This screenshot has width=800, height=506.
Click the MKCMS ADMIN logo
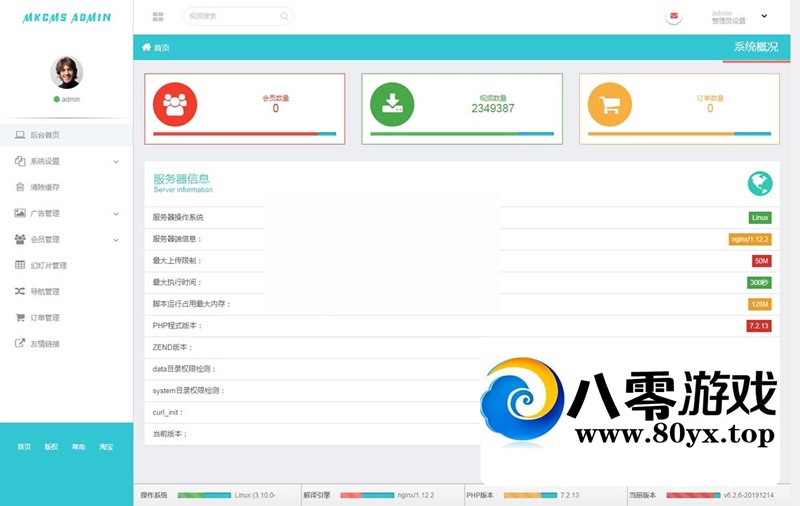[x=67, y=17]
